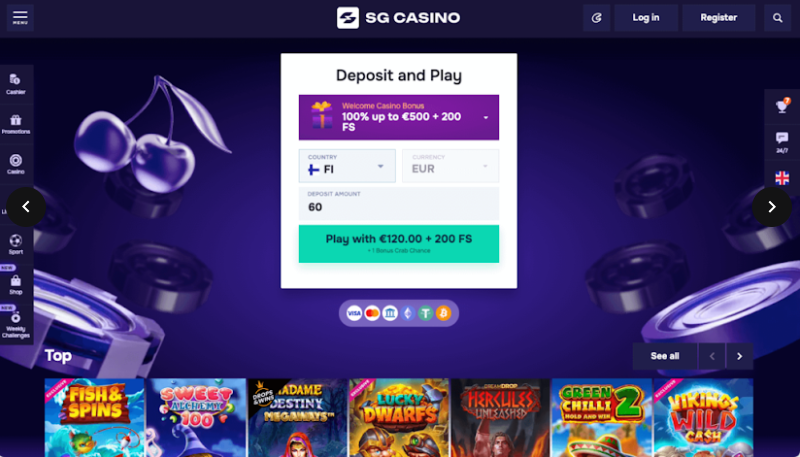This screenshot has width=800, height=457.
Task: Open the Sport soccer ball icon
Action: 16,244
